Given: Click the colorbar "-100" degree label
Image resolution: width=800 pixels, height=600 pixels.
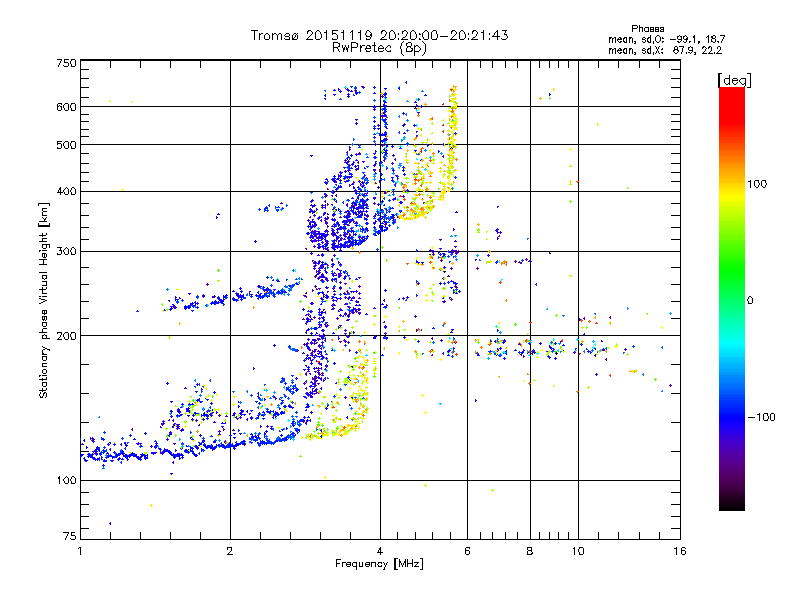Looking at the screenshot, I should pos(761,417).
